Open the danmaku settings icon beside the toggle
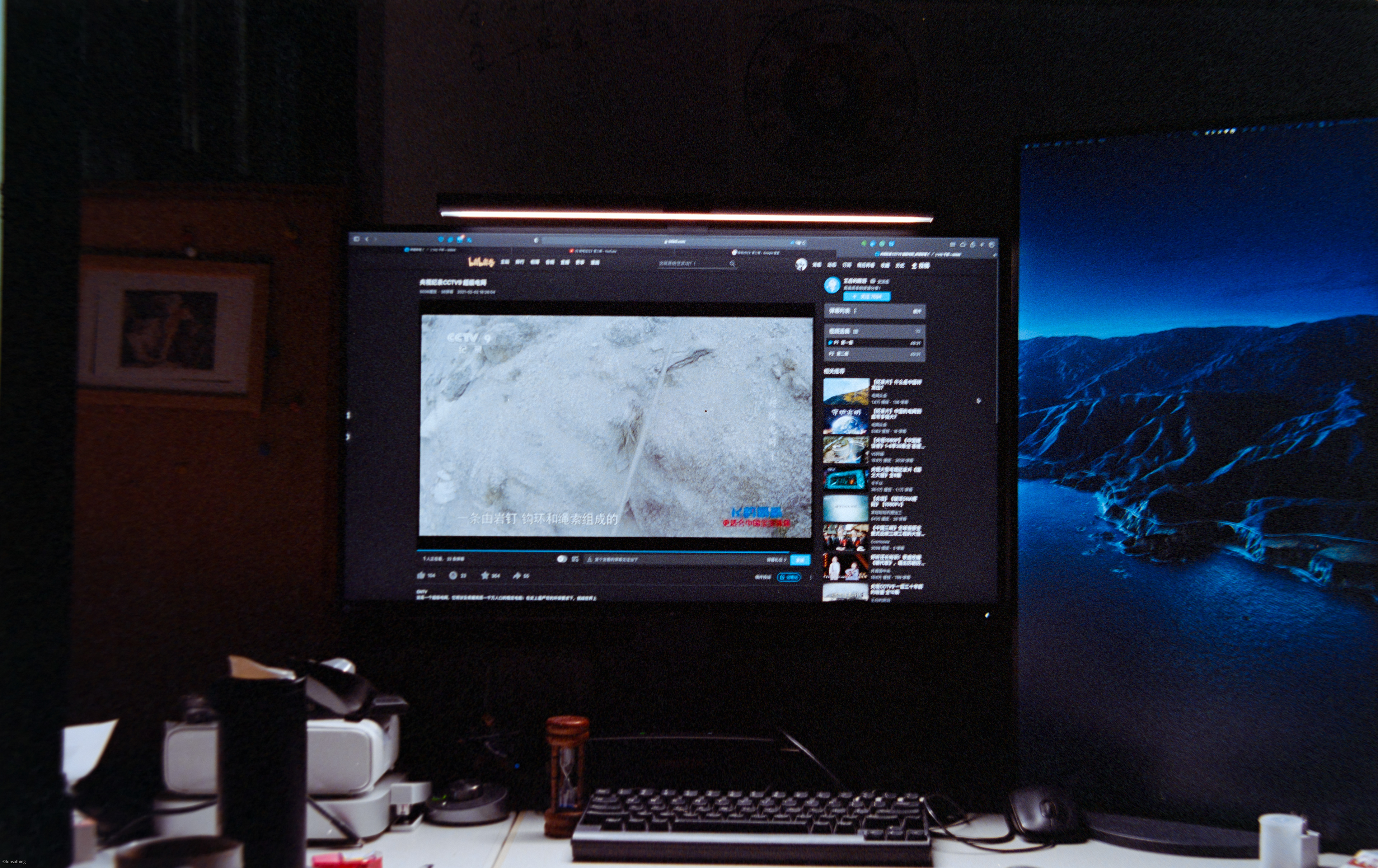Viewport: 1378px width, 868px height. click(x=575, y=559)
